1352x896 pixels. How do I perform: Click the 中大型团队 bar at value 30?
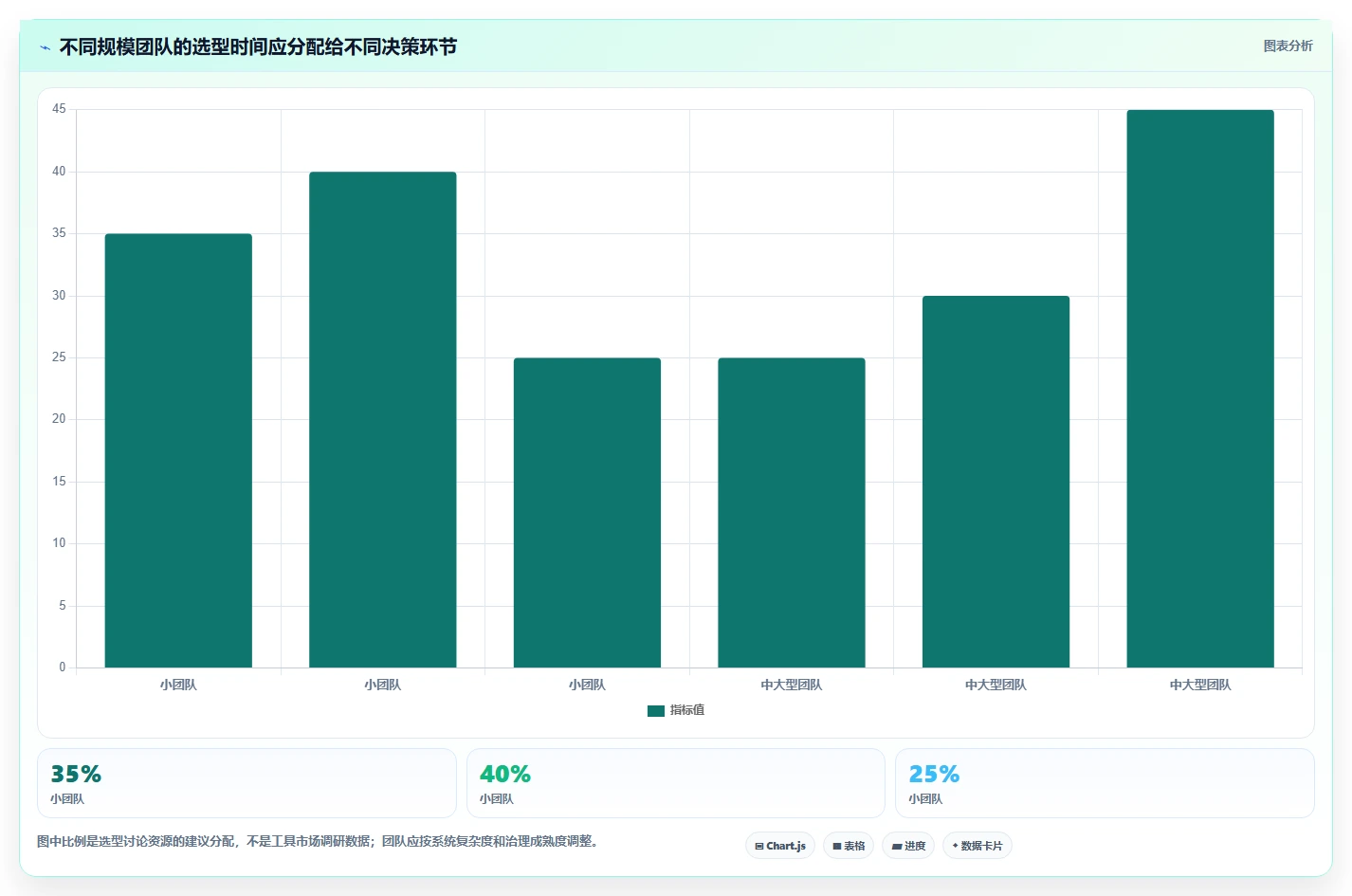pyautogui.click(x=996, y=482)
